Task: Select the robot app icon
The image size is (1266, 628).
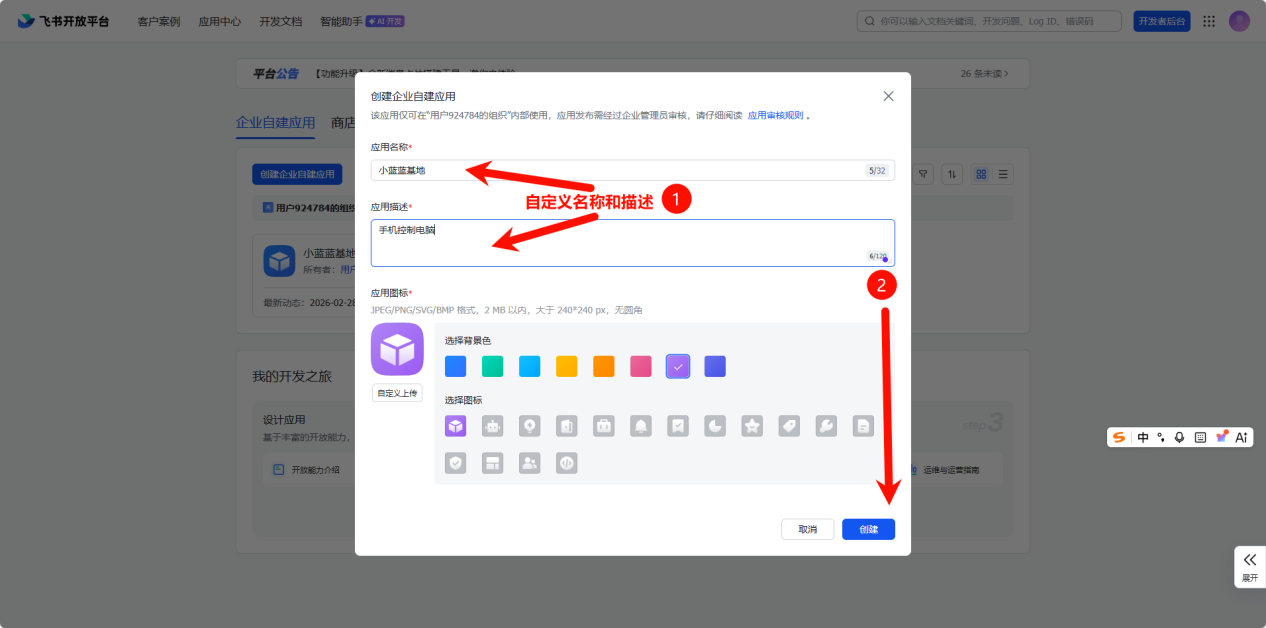Action: click(492, 426)
